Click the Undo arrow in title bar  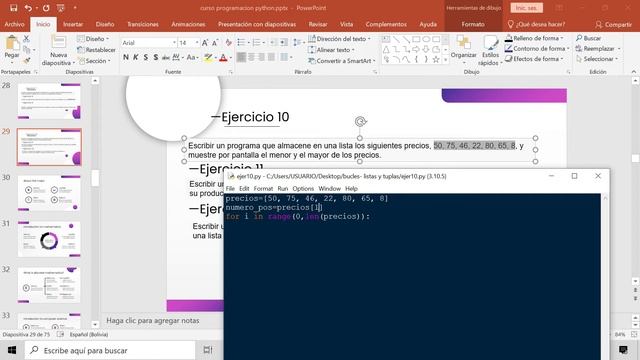click(x=28, y=8)
